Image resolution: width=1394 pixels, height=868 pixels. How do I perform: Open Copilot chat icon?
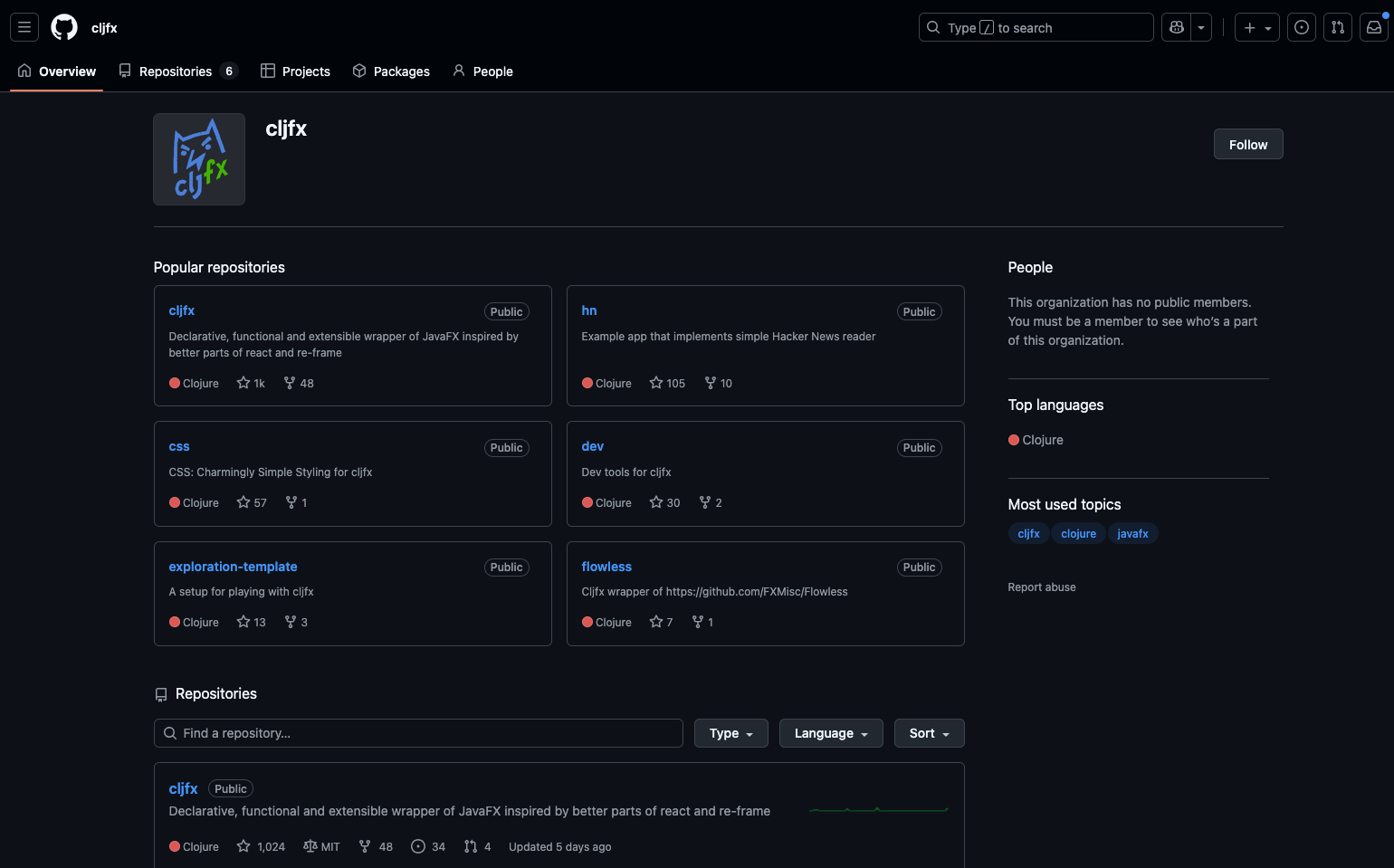click(x=1177, y=28)
